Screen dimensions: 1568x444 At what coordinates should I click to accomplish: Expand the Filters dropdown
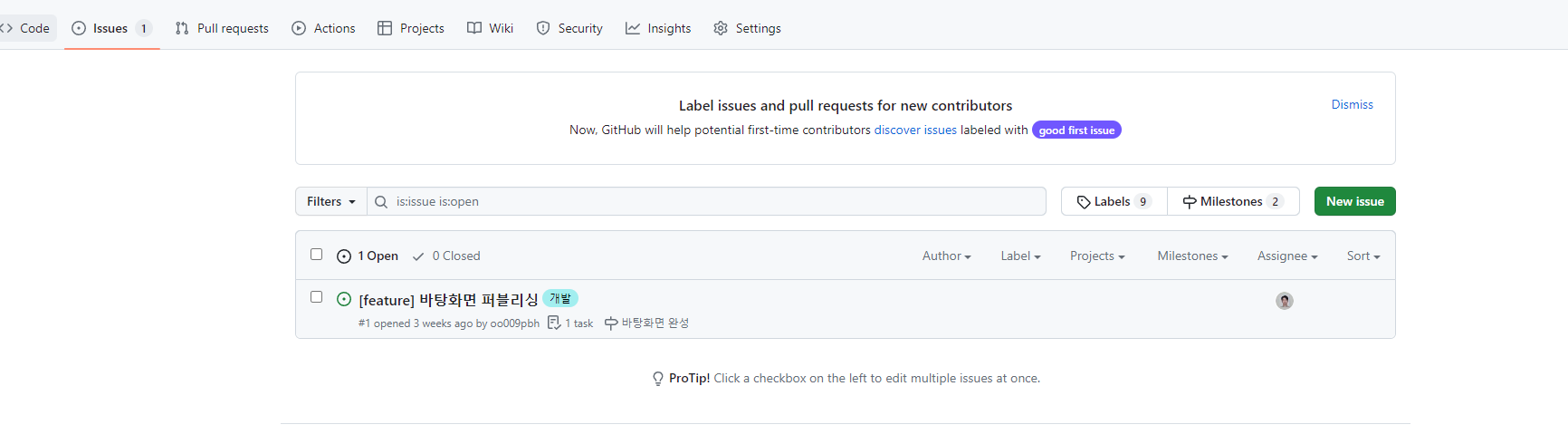tap(330, 201)
